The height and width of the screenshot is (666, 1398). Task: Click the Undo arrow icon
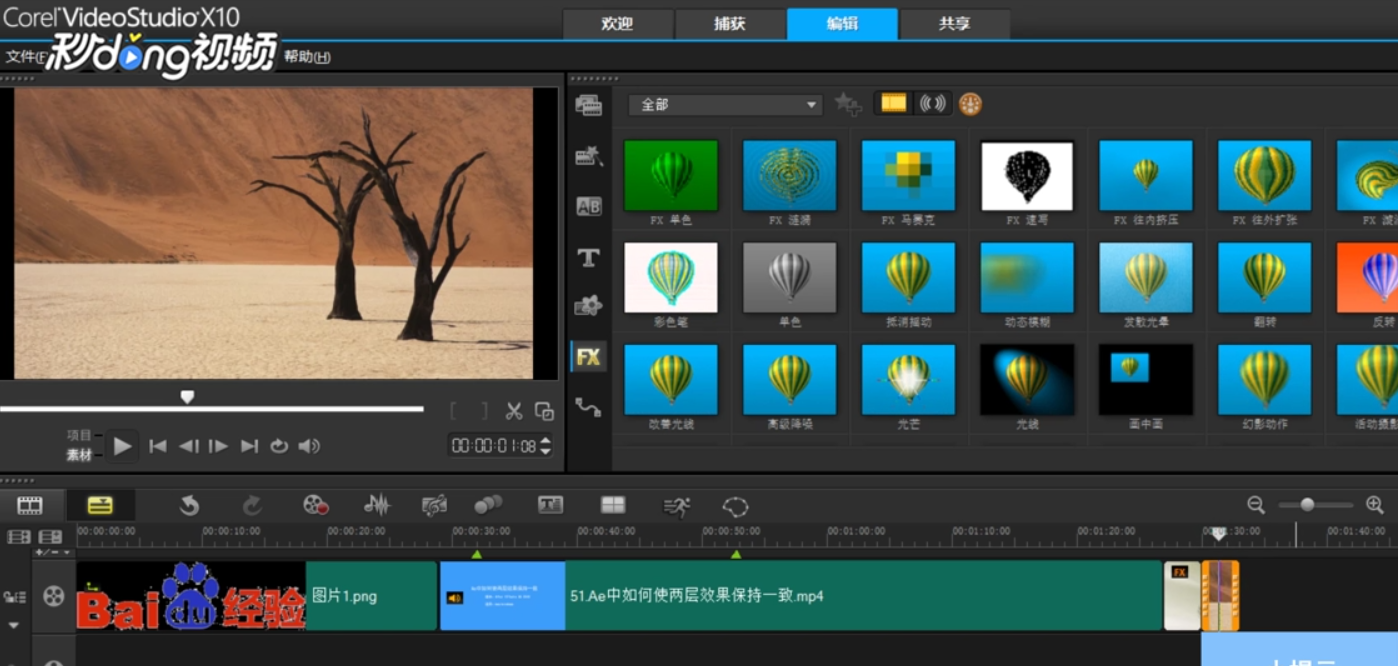pos(189,506)
